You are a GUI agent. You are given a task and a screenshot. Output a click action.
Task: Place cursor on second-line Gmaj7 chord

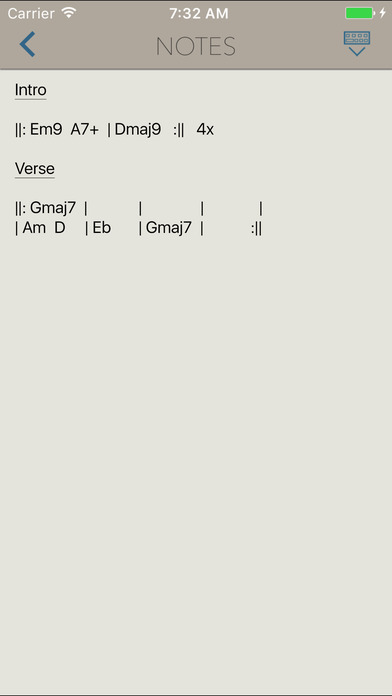pyautogui.click(x=169, y=228)
